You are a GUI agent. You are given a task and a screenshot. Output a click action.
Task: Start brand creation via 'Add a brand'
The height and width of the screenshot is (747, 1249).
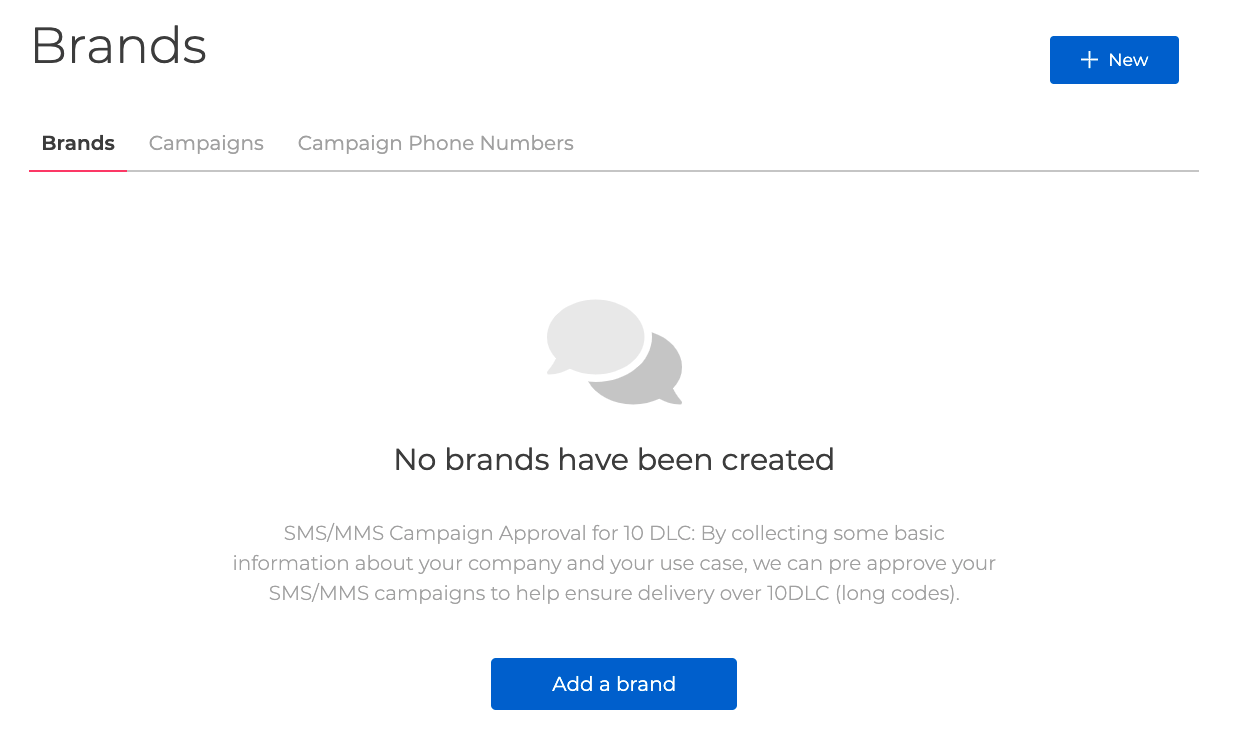pos(613,684)
